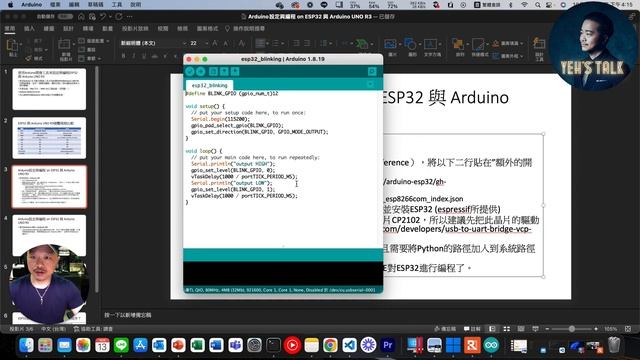The image size is (640, 360).
Task: Switch to Normal view in the status bar
Action: pos(493,329)
